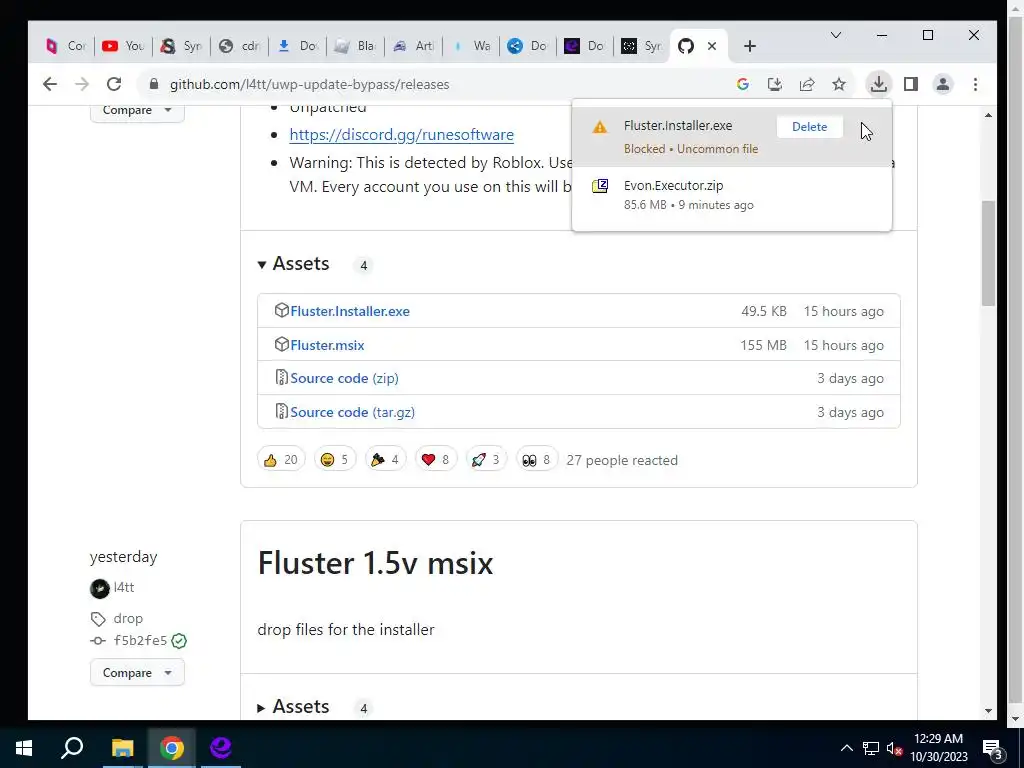Go back to previous page
This screenshot has width=1024, height=768.
tap(50, 84)
